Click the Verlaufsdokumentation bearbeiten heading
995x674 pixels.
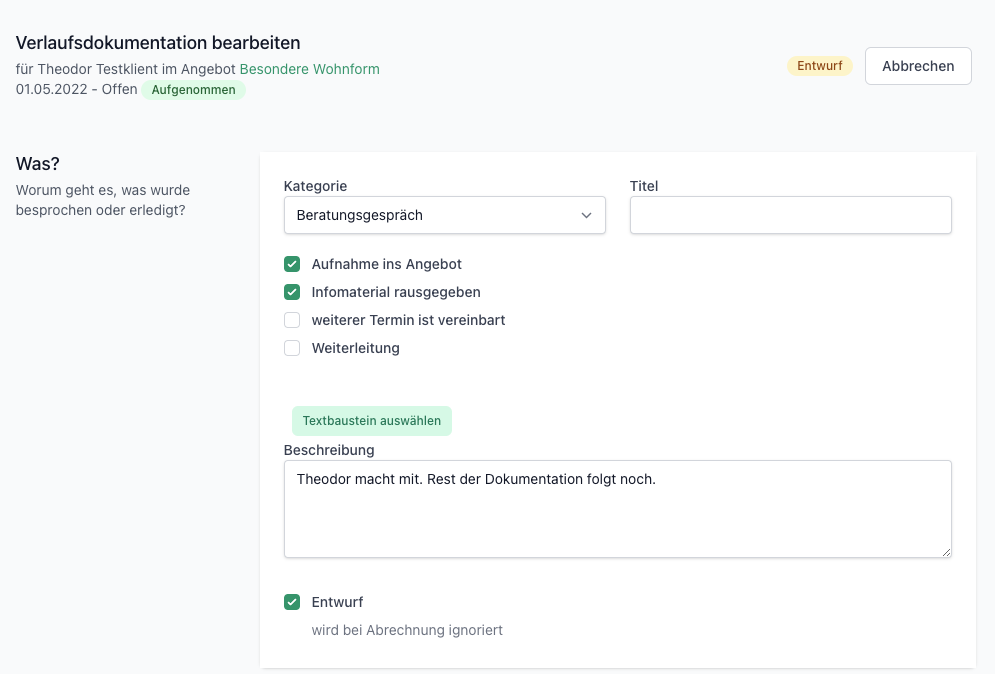coord(158,43)
